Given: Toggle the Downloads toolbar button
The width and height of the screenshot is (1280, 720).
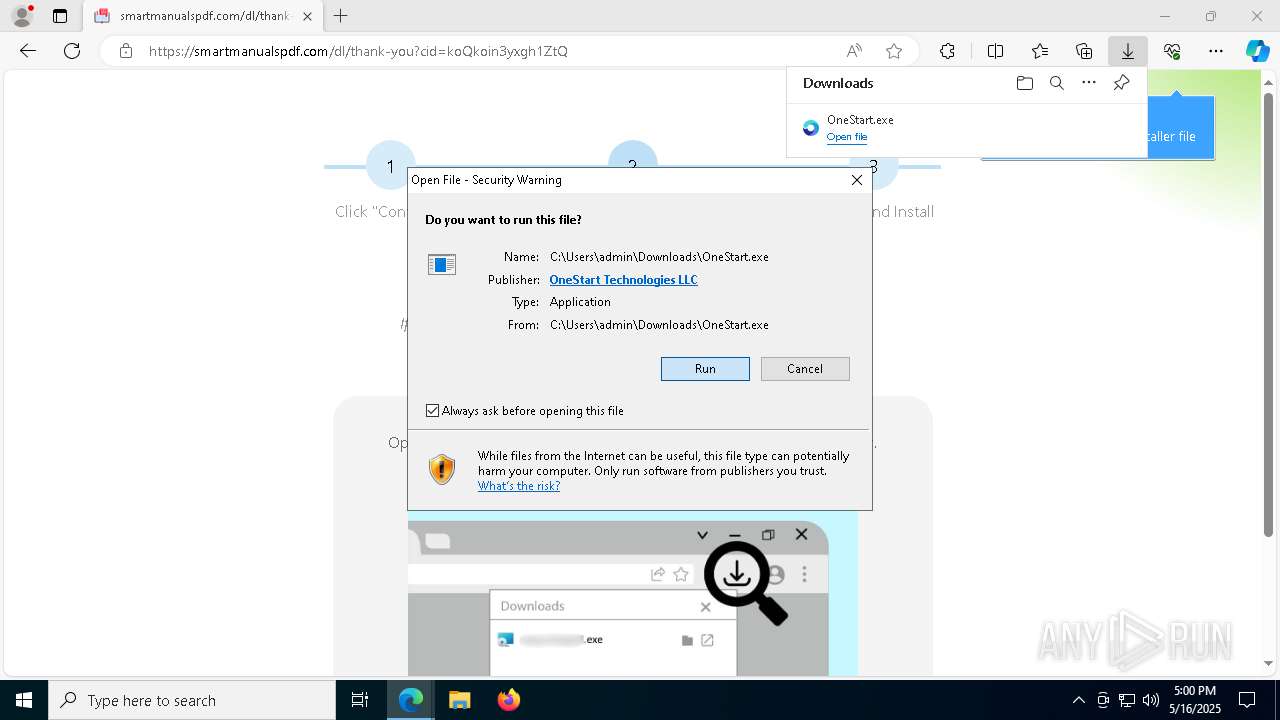Looking at the screenshot, I should click(1128, 51).
